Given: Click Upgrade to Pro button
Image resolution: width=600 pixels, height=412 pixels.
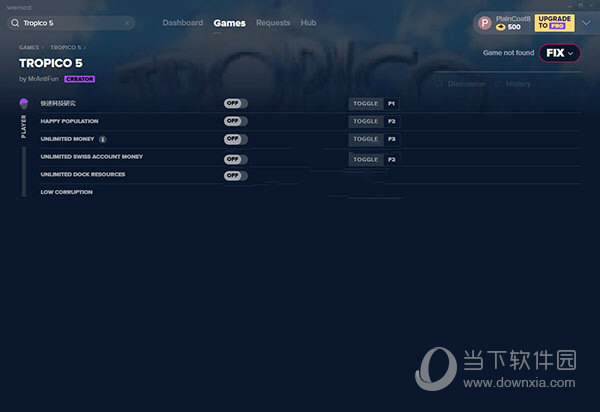Looking at the screenshot, I should pyautogui.click(x=554, y=23).
